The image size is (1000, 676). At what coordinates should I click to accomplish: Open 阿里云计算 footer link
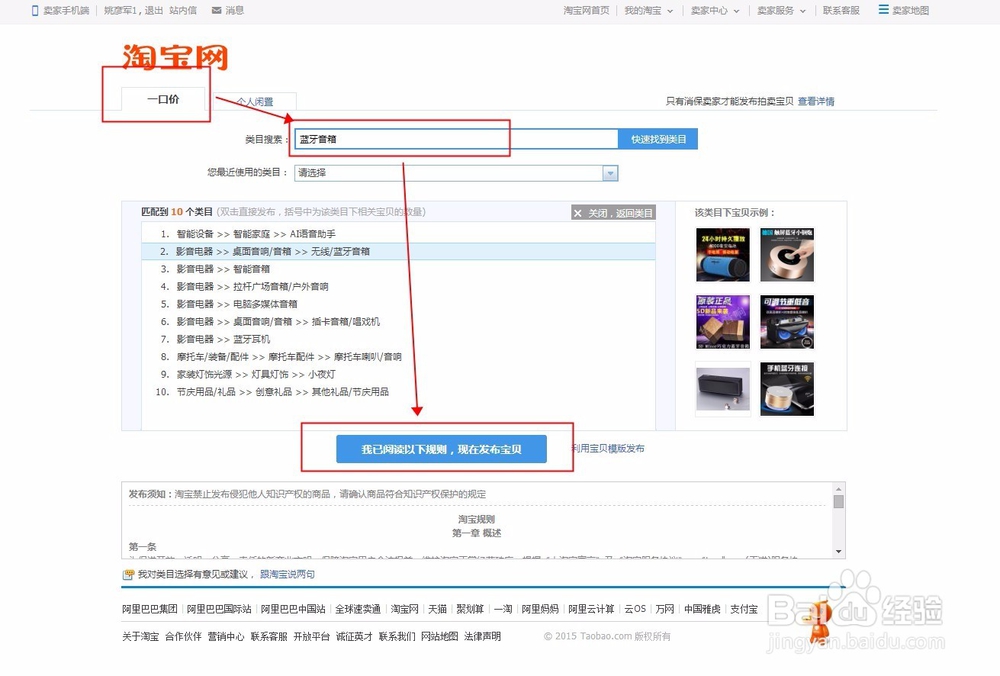(x=591, y=609)
